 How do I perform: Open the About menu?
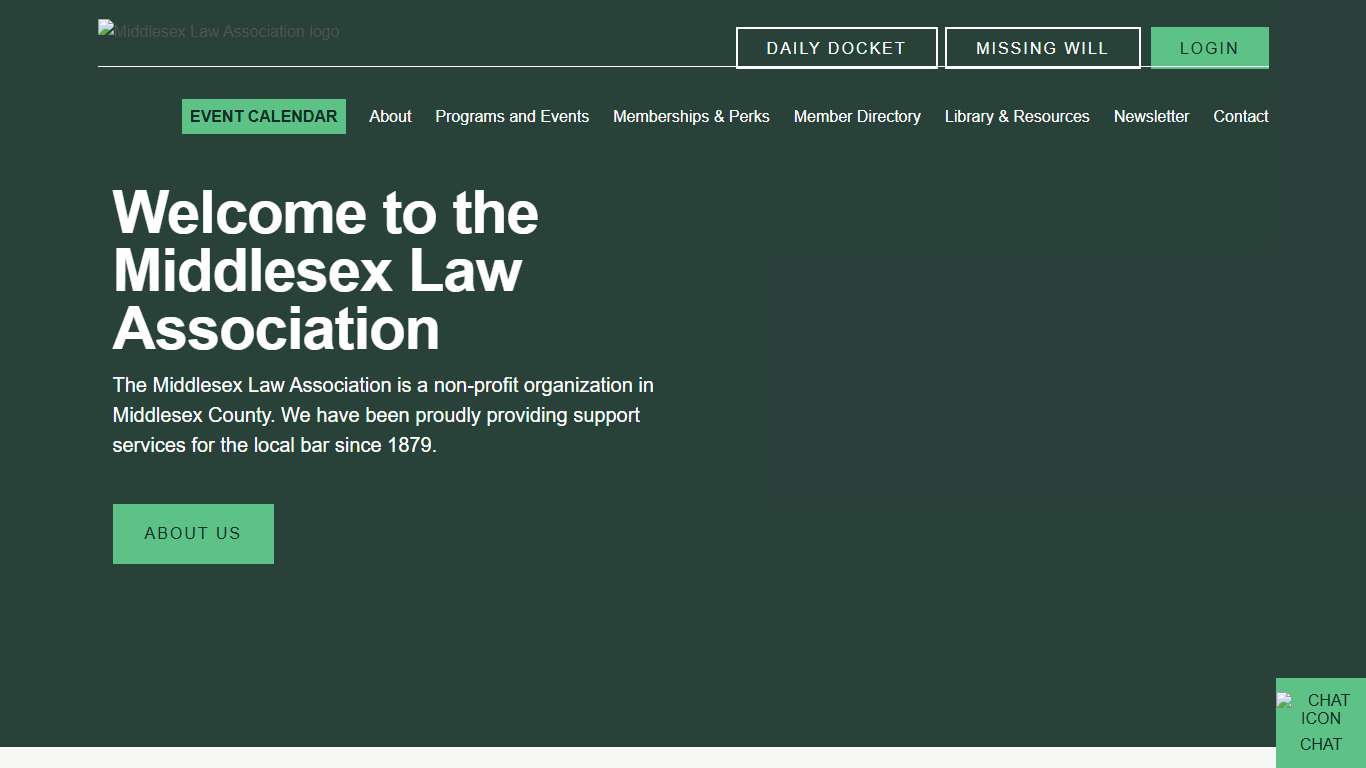pyautogui.click(x=390, y=116)
